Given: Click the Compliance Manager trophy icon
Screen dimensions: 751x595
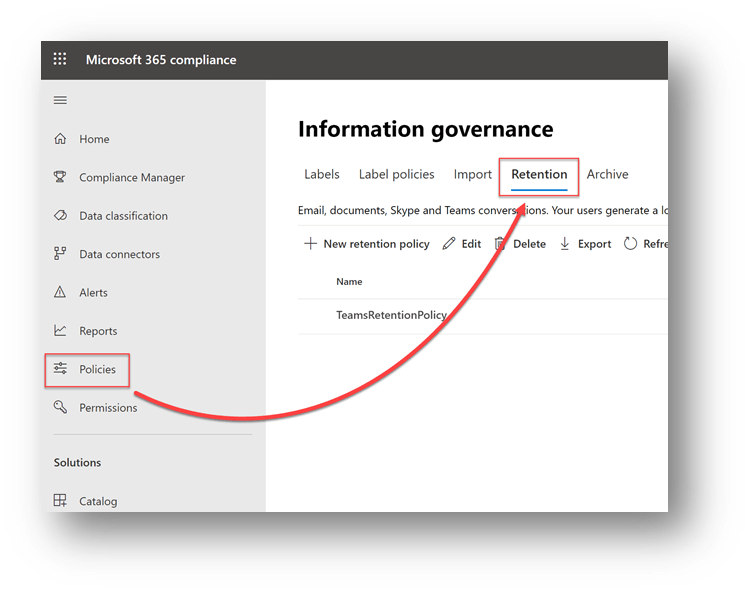Looking at the screenshot, I should [x=60, y=177].
